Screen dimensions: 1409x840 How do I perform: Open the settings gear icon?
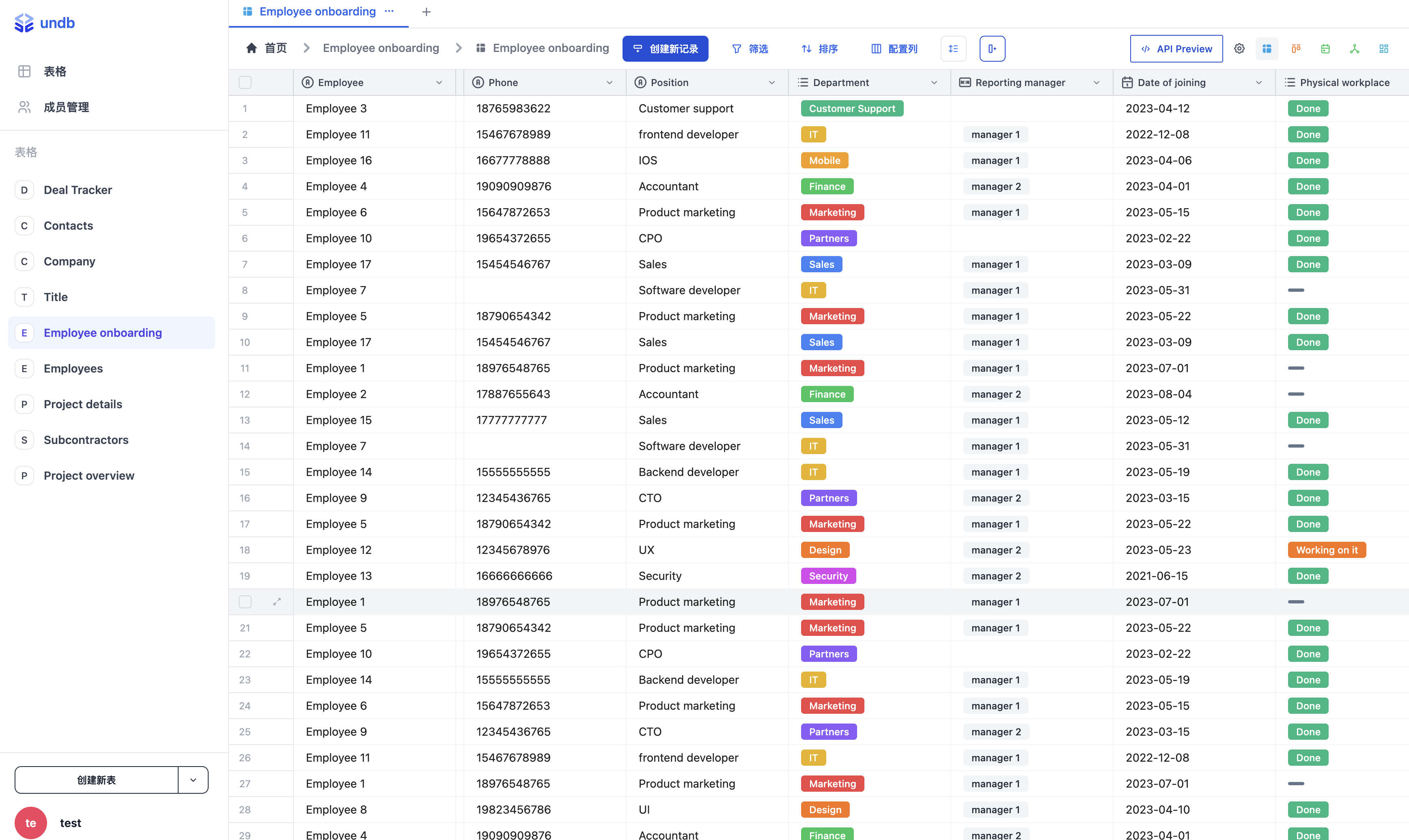click(1240, 49)
